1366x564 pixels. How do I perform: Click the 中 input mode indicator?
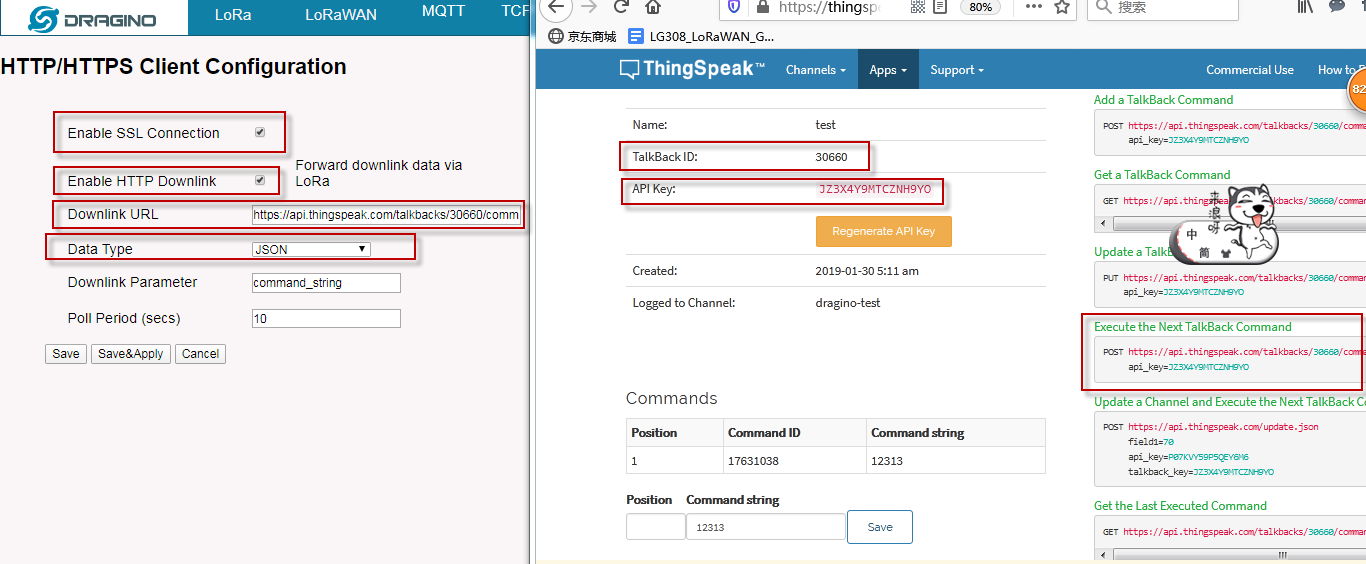tap(1193, 235)
